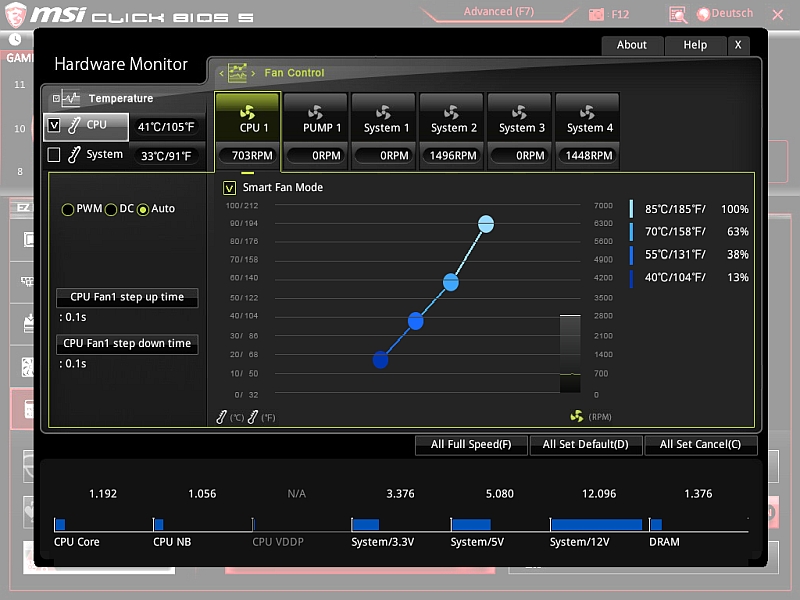The height and width of the screenshot is (600, 800).
Task: Click the 703RPM reading under CPU 1
Action: point(247,156)
